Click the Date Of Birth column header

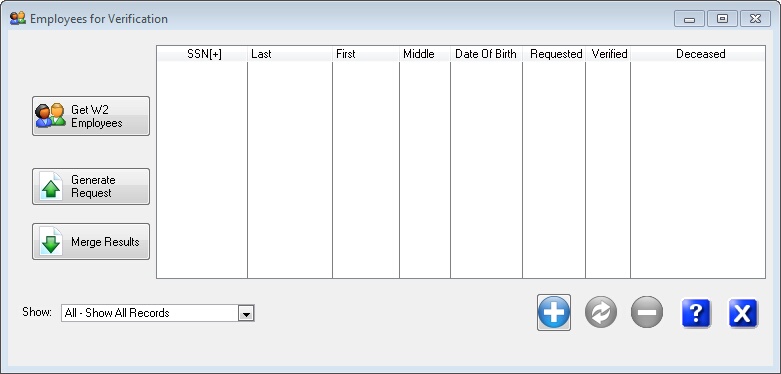tap(487, 54)
